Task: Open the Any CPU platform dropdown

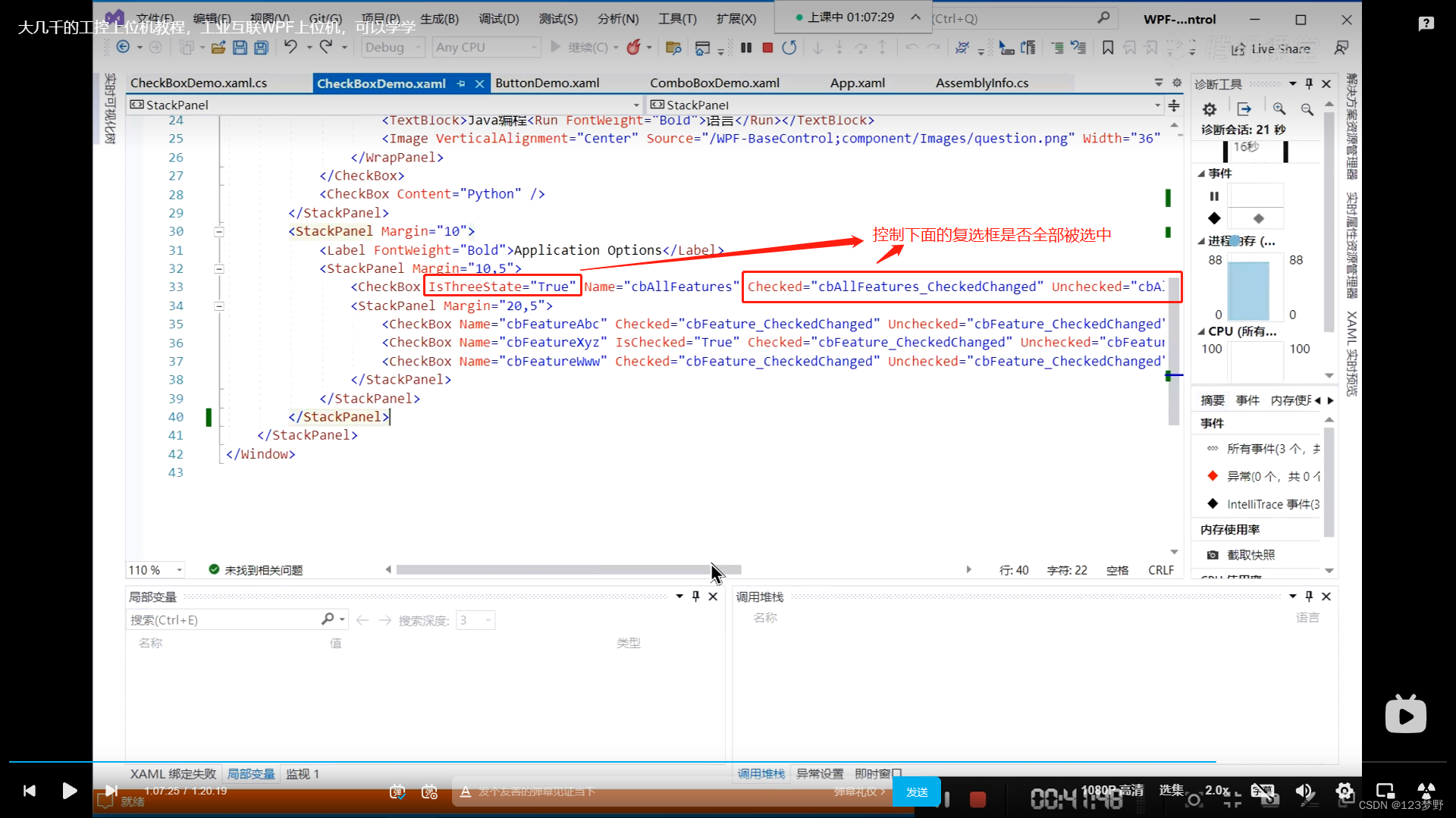Action: (x=487, y=48)
